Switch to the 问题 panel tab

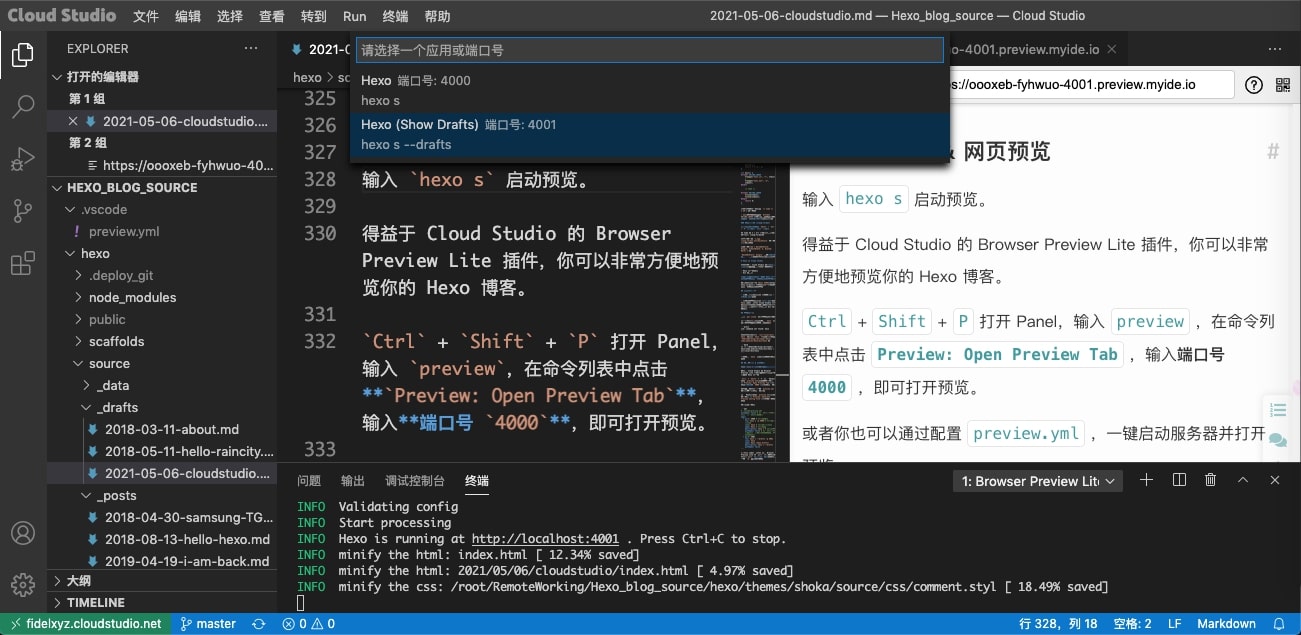[309, 481]
